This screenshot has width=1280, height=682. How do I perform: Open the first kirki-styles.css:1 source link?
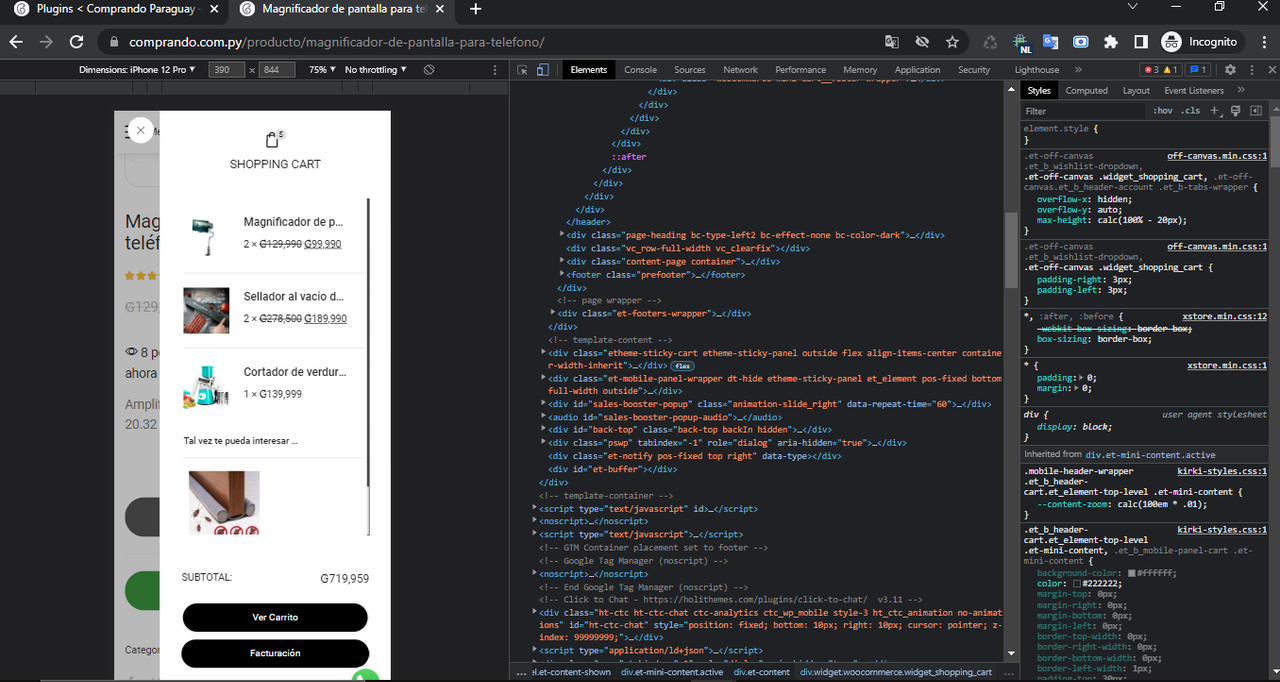coord(1222,470)
